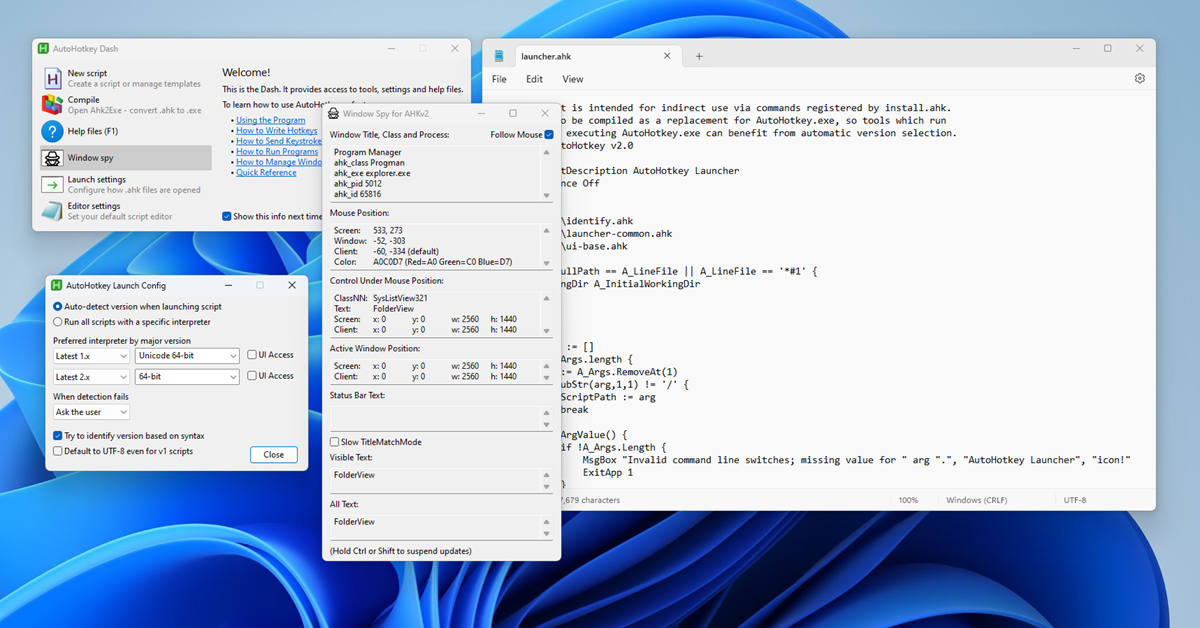The image size is (1200, 628).
Task: Click the 100% zoom level in Notepad status bar
Action: (908, 500)
